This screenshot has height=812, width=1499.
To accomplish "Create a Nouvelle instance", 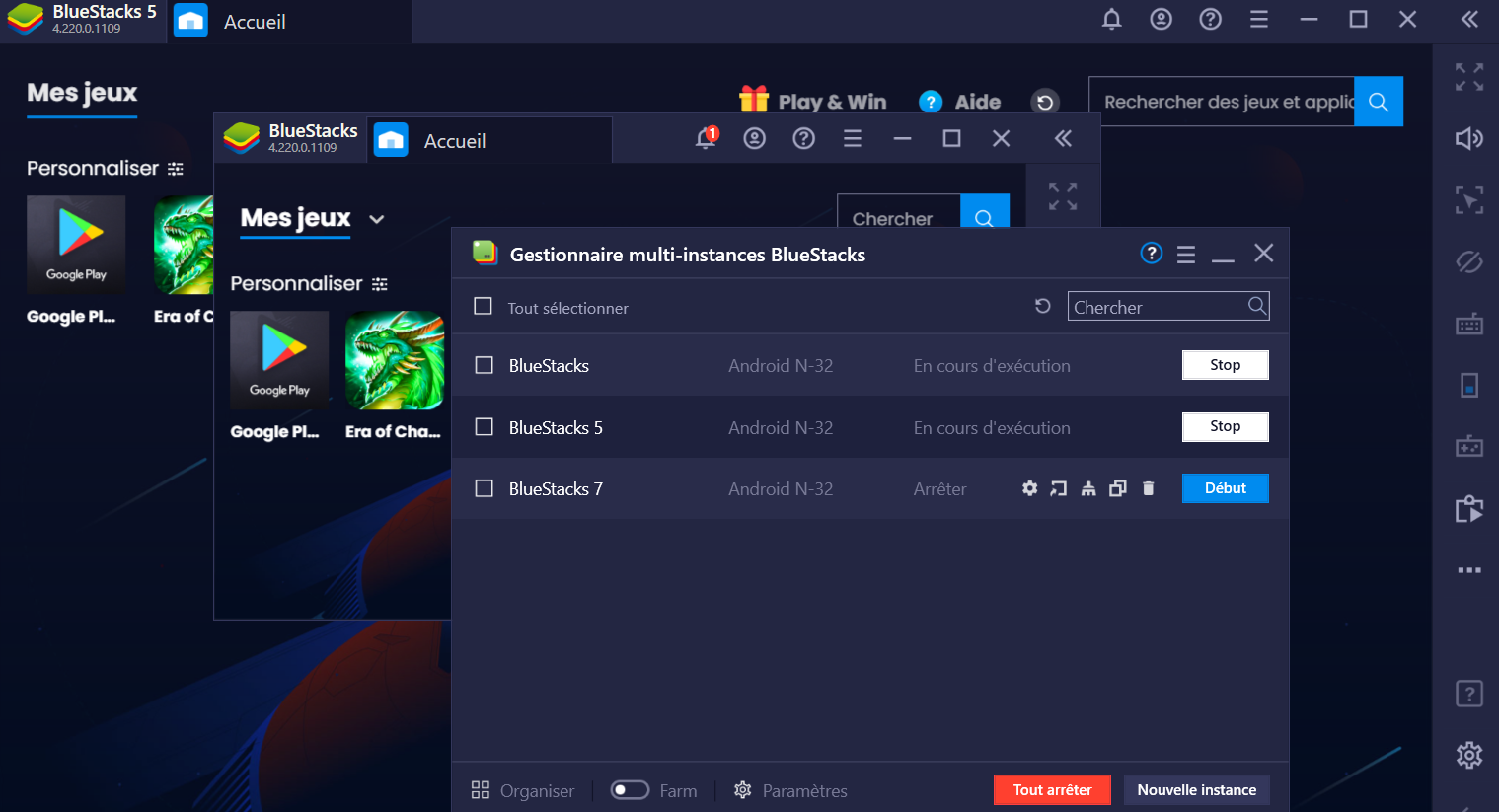I will 1197,789.
